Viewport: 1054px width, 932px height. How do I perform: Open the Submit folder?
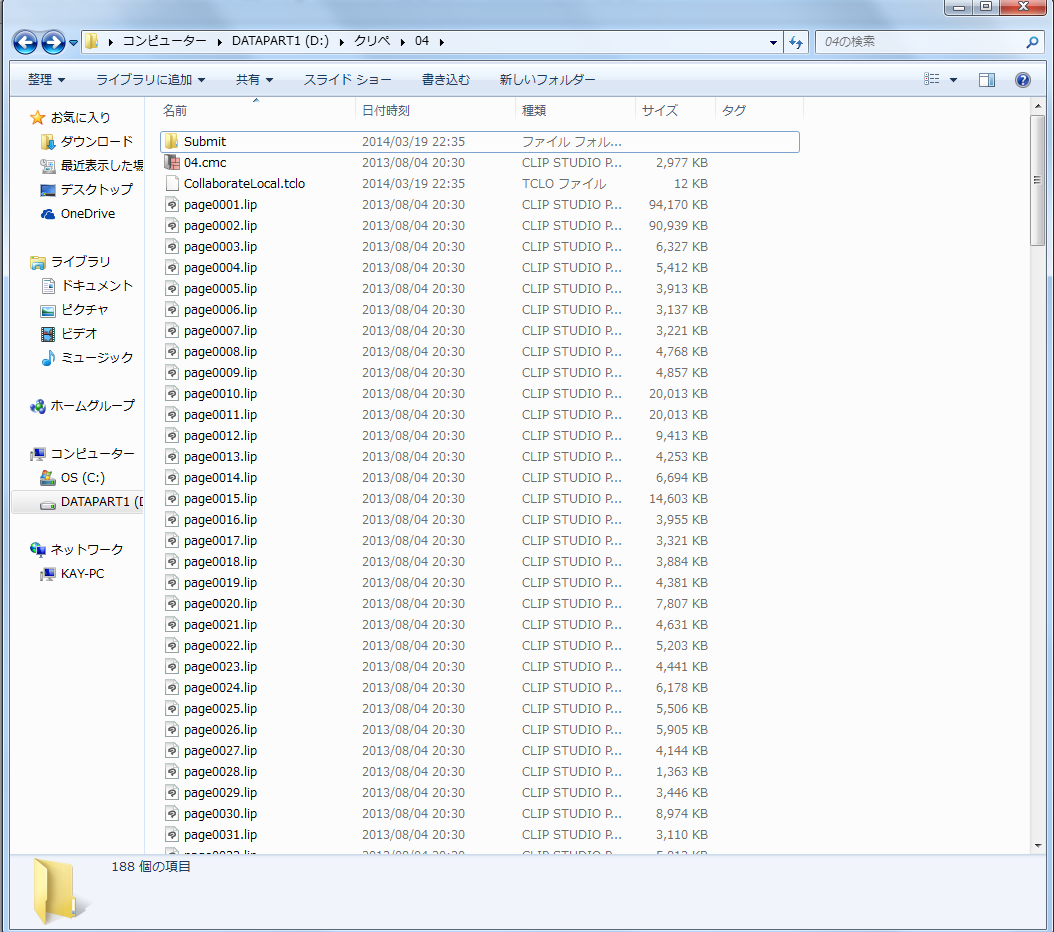click(204, 142)
